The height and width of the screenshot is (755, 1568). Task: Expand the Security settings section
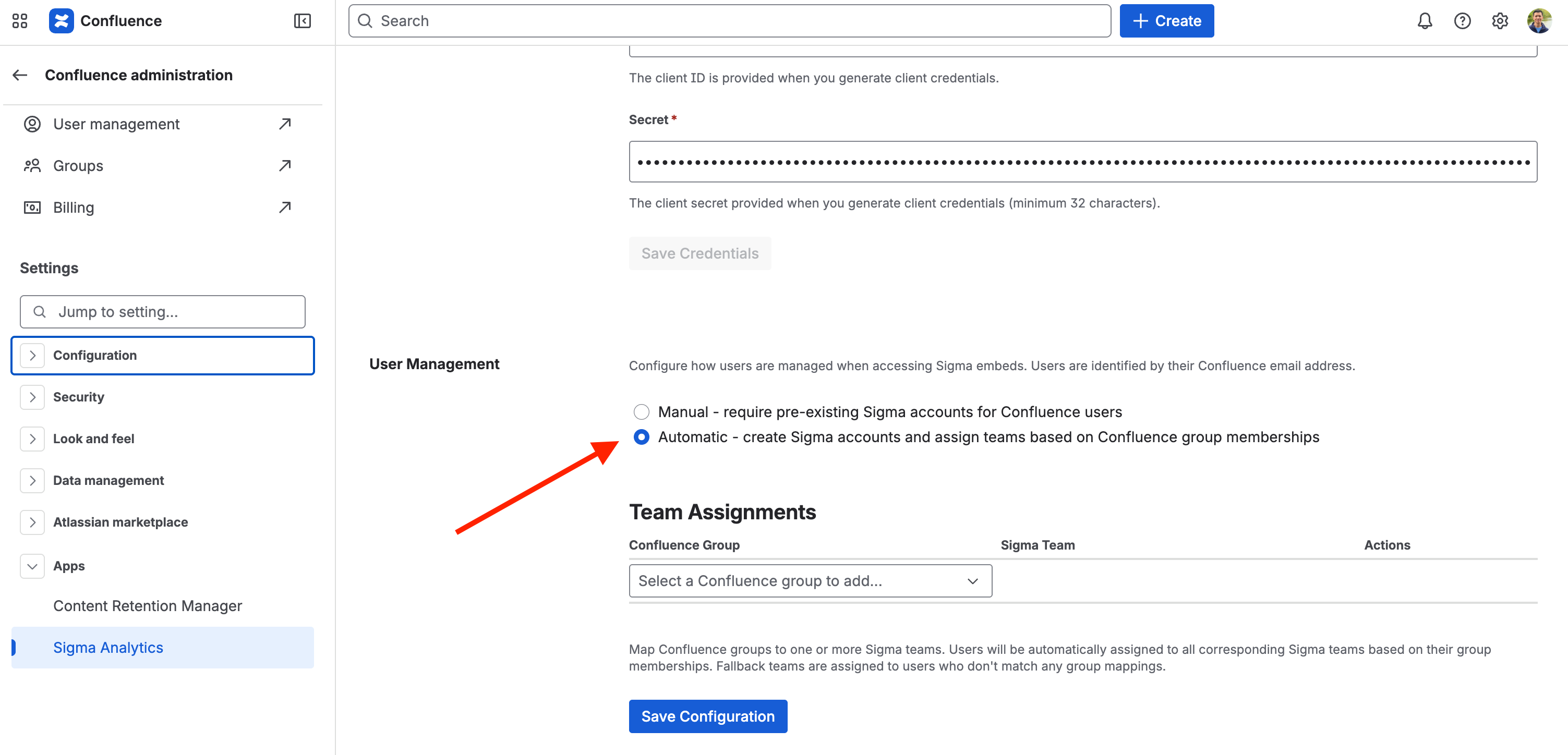click(32, 397)
